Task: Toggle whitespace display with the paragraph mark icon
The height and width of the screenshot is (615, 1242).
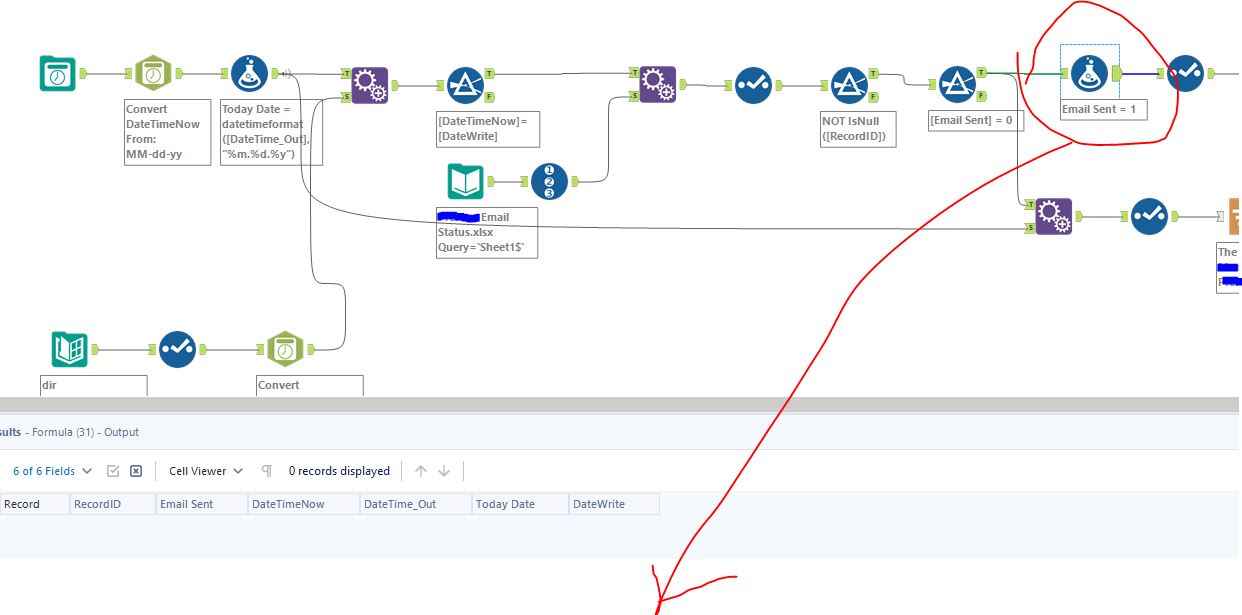Action: tap(265, 470)
